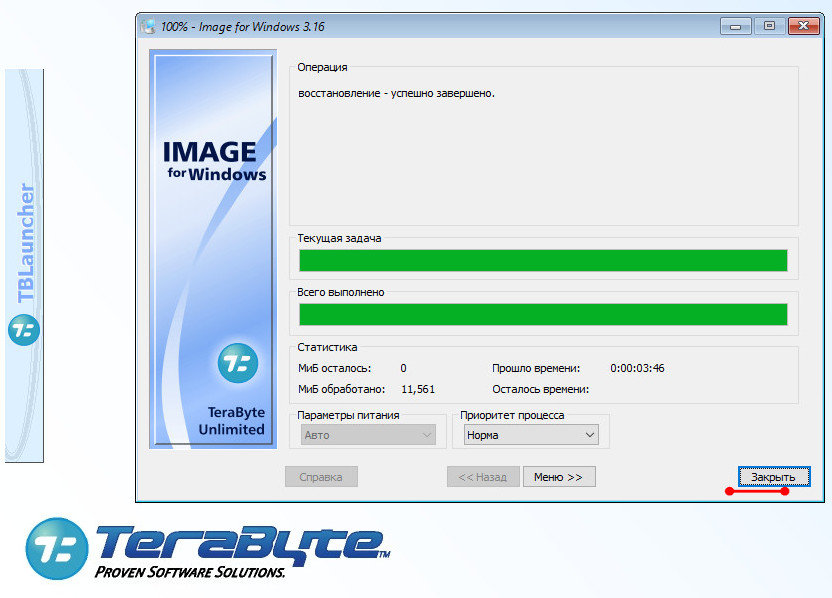This screenshot has height=598, width=832.
Task: Click the МиБ обработано value 11,561
Action: [418, 389]
